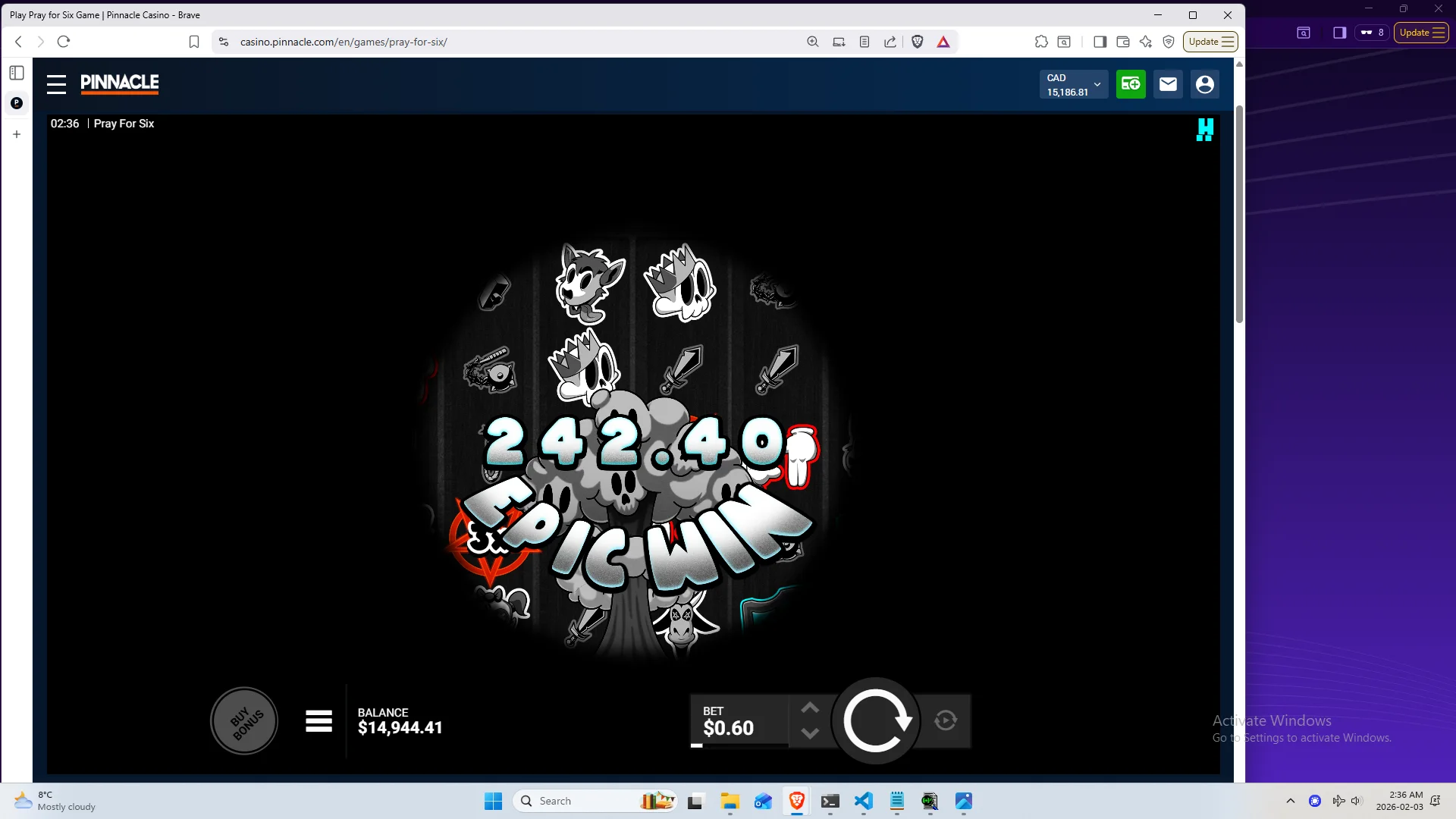Click the page vertical scrollbar
This screenshot has width=1456, height=819.
click(1240, 214)
